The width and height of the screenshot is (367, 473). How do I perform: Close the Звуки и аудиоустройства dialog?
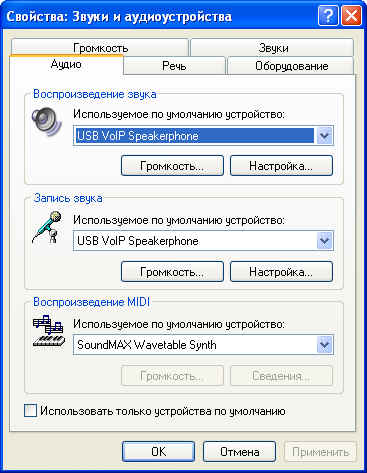point(352,16)
